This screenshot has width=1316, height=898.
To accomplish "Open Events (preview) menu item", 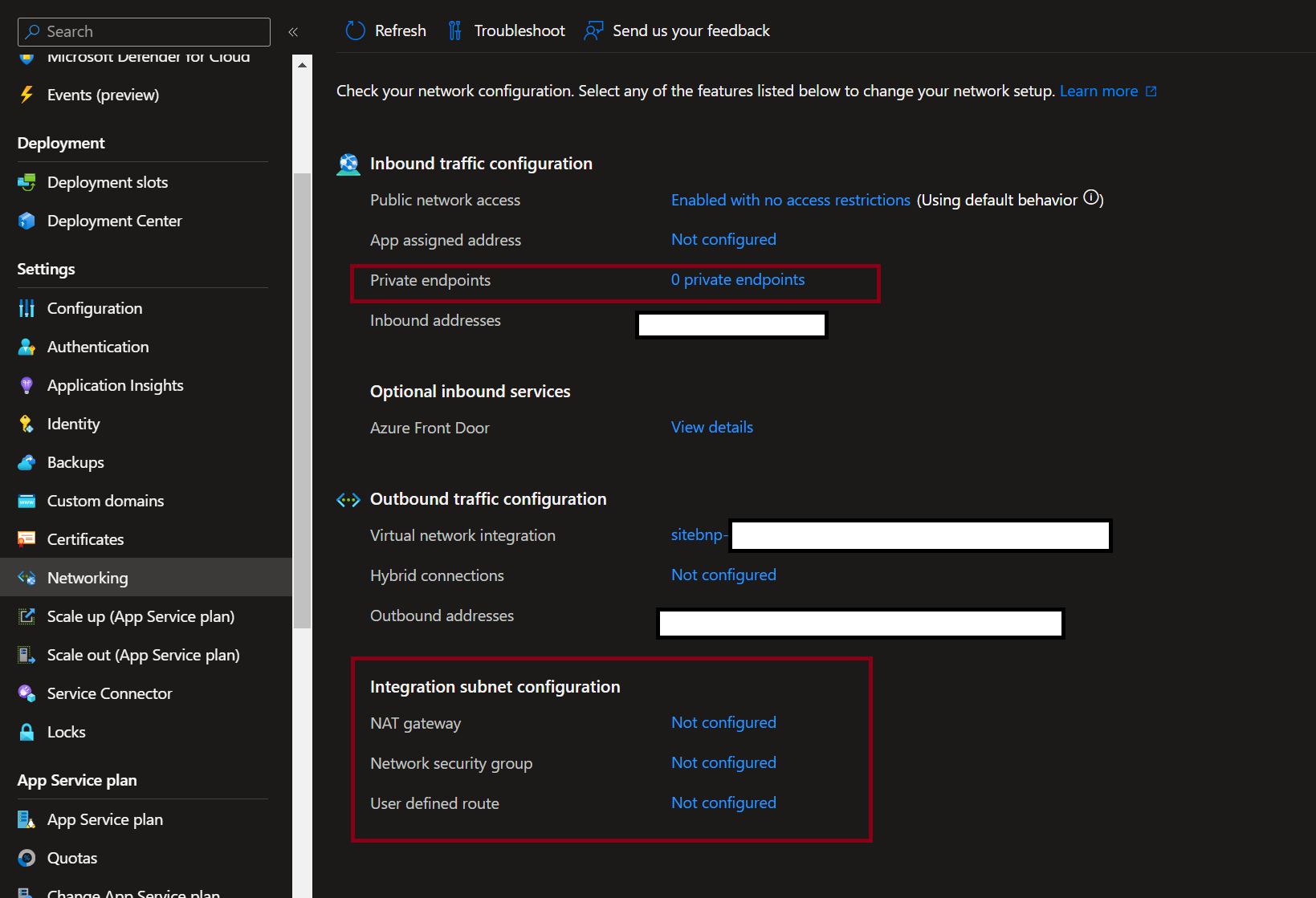I will (x=103, y=95).
